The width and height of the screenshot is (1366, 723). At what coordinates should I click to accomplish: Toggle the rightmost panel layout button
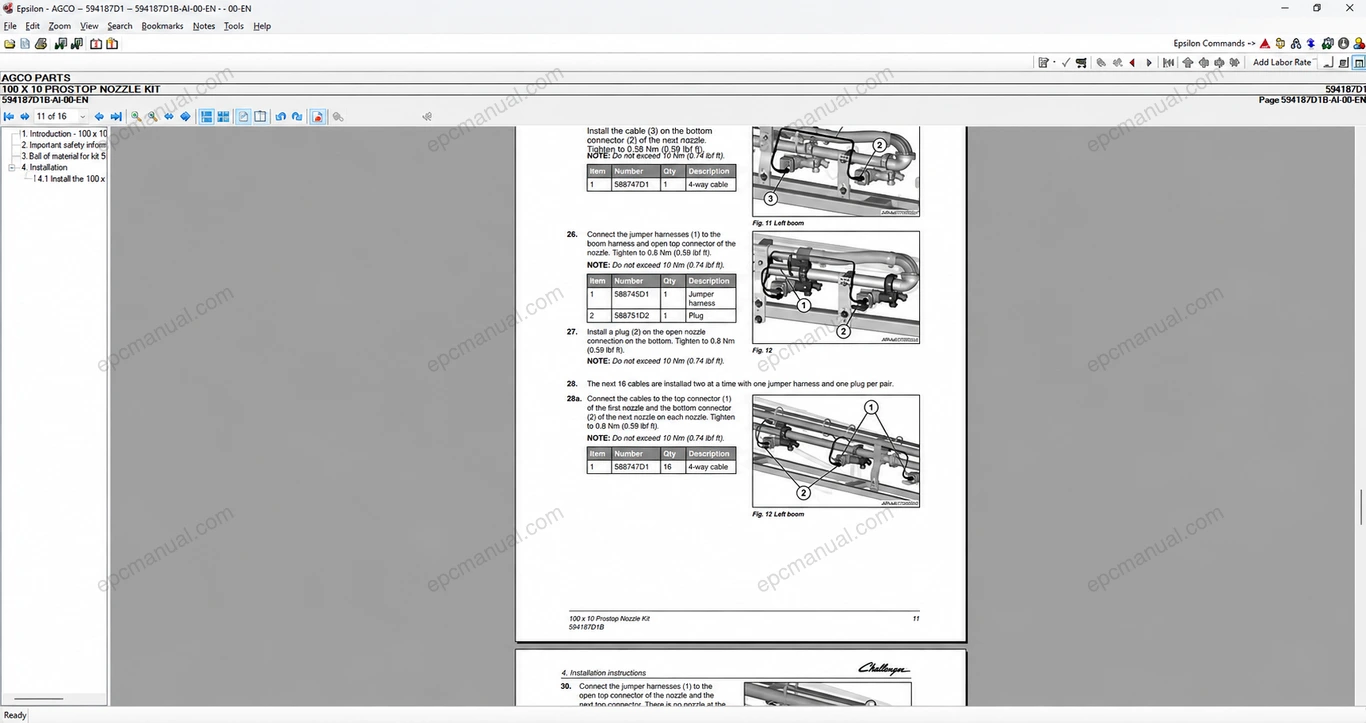point(1359,62)
